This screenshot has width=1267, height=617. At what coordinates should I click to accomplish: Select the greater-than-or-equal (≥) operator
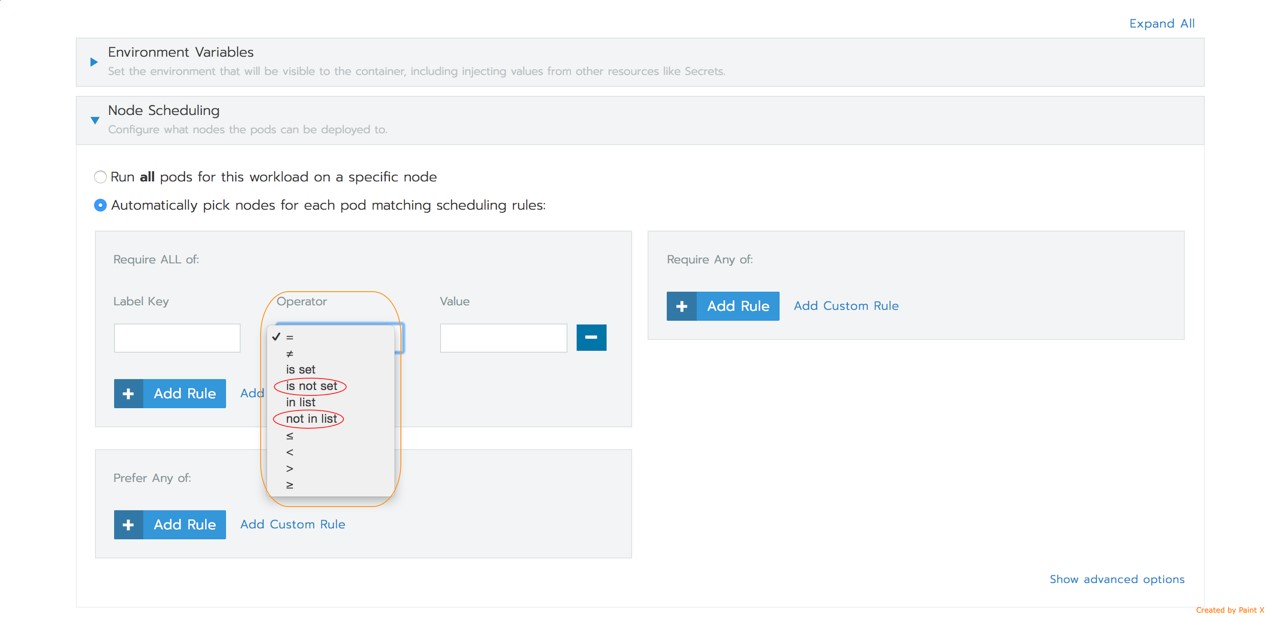point(290,485)
